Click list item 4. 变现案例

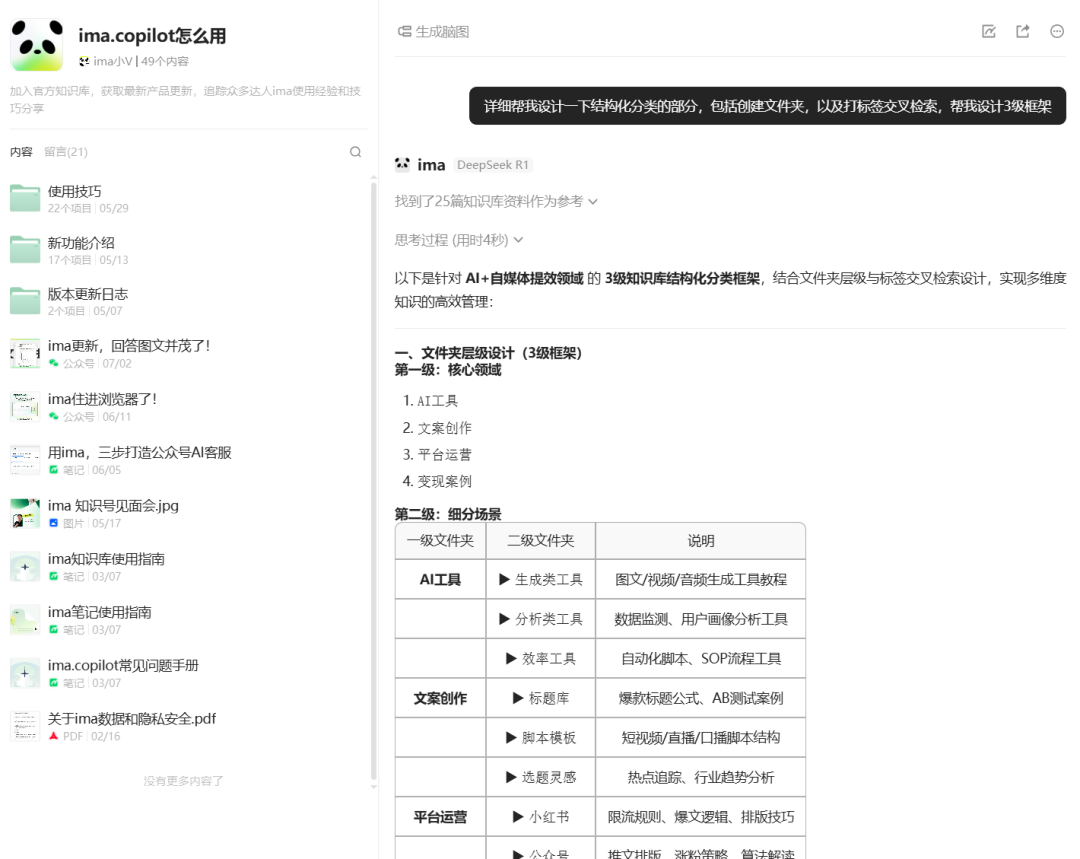click(x=437, y=481)
